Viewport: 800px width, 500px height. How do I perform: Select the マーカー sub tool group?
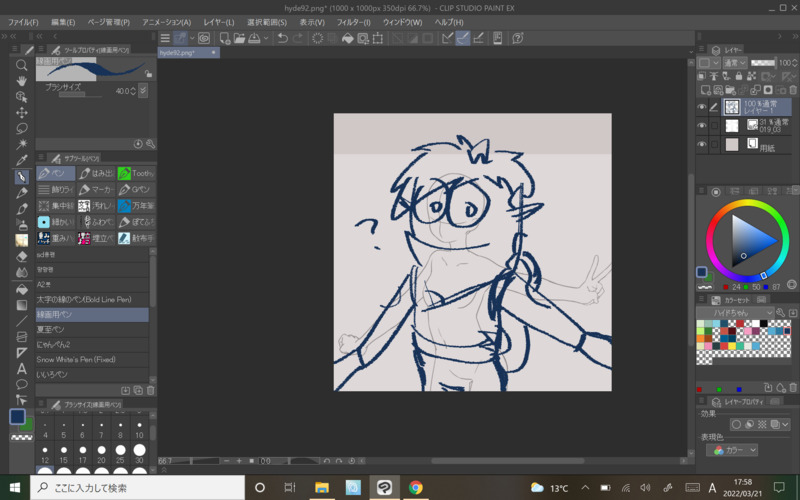coord(96,189)
